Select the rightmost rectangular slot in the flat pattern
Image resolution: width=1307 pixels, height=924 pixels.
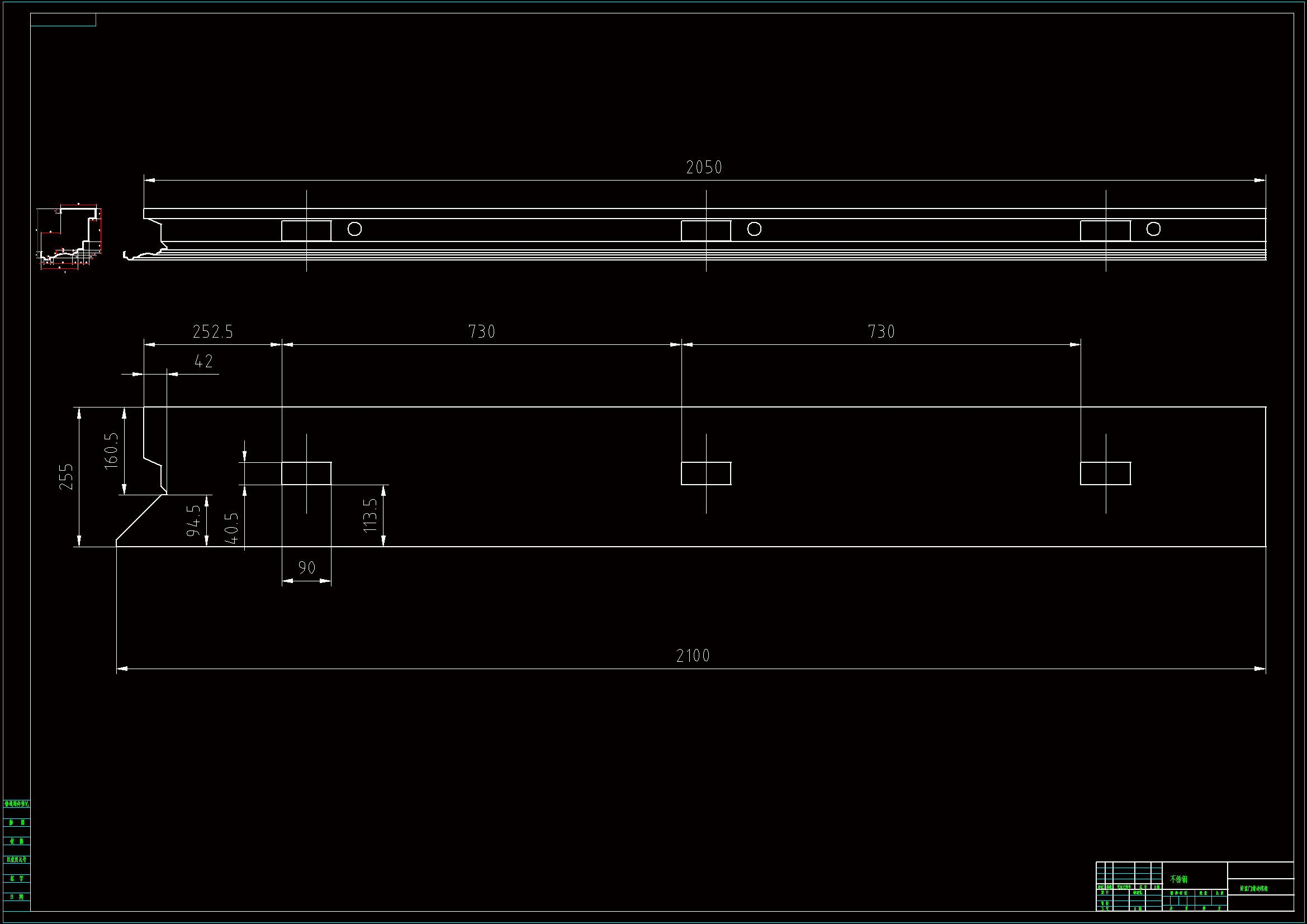coord(1106,473)
